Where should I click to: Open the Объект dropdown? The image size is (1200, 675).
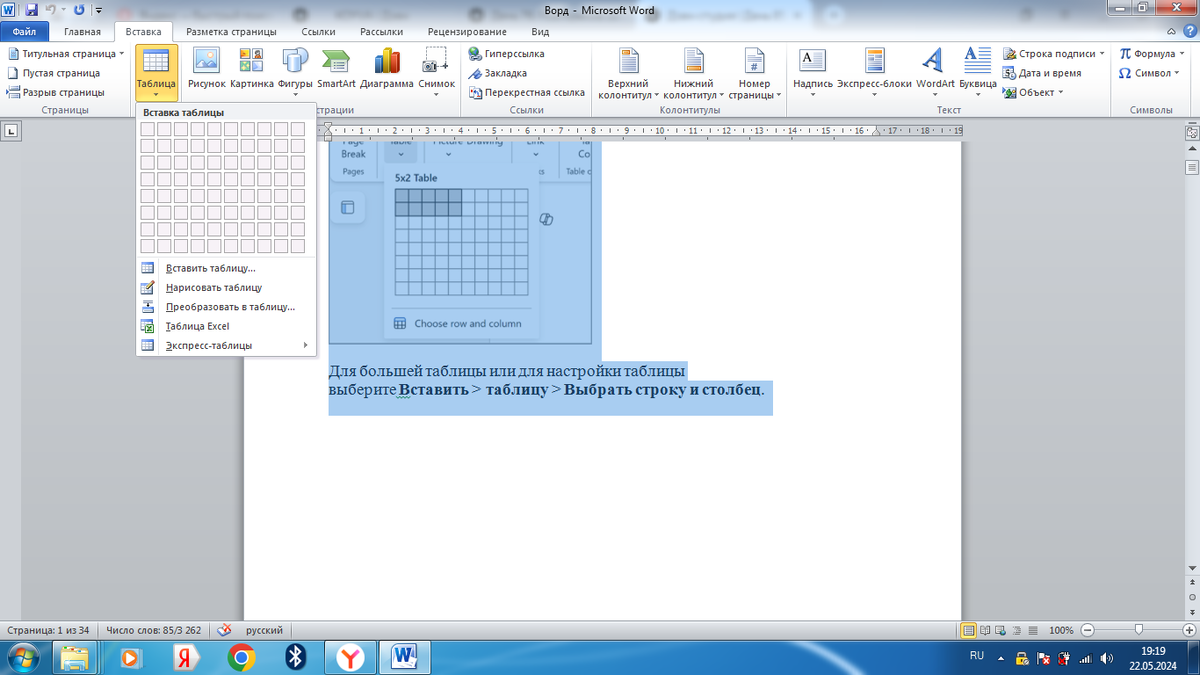coord(1060,92)
